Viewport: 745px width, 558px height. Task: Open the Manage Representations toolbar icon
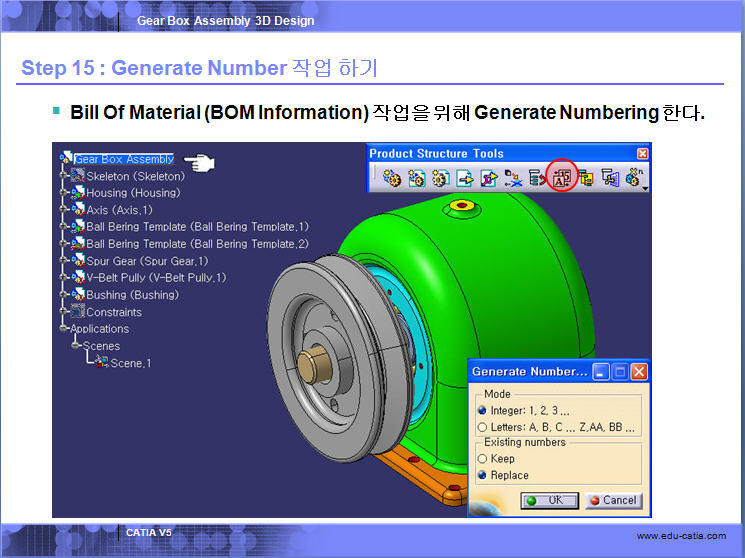611,178
